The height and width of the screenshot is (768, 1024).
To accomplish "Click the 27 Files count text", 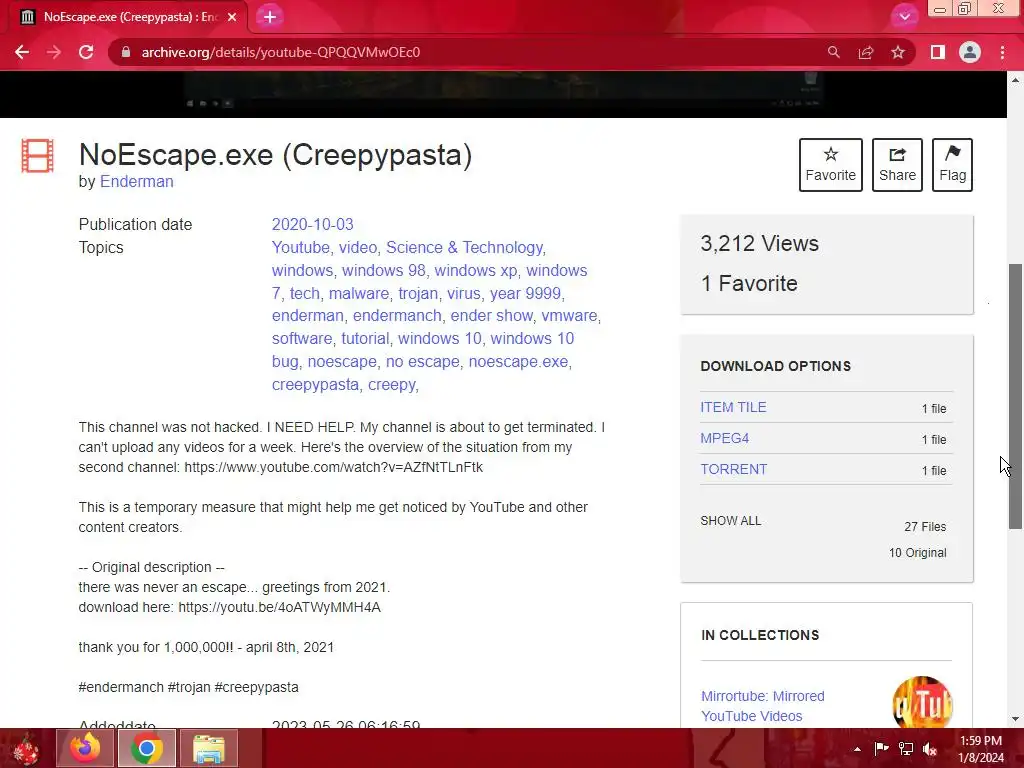I will pyautogui.click(x=925, y=526).
